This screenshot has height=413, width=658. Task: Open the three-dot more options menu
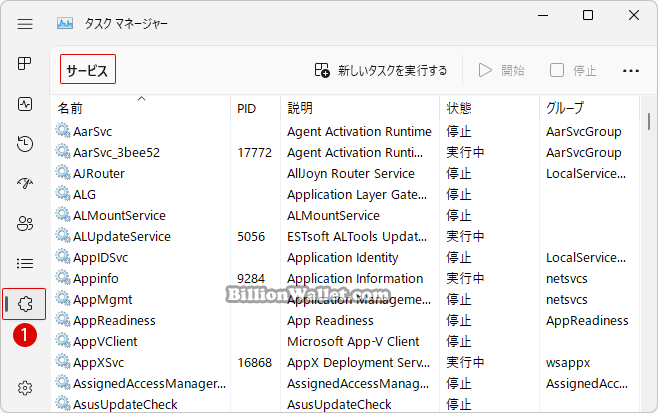coord(631,71)
